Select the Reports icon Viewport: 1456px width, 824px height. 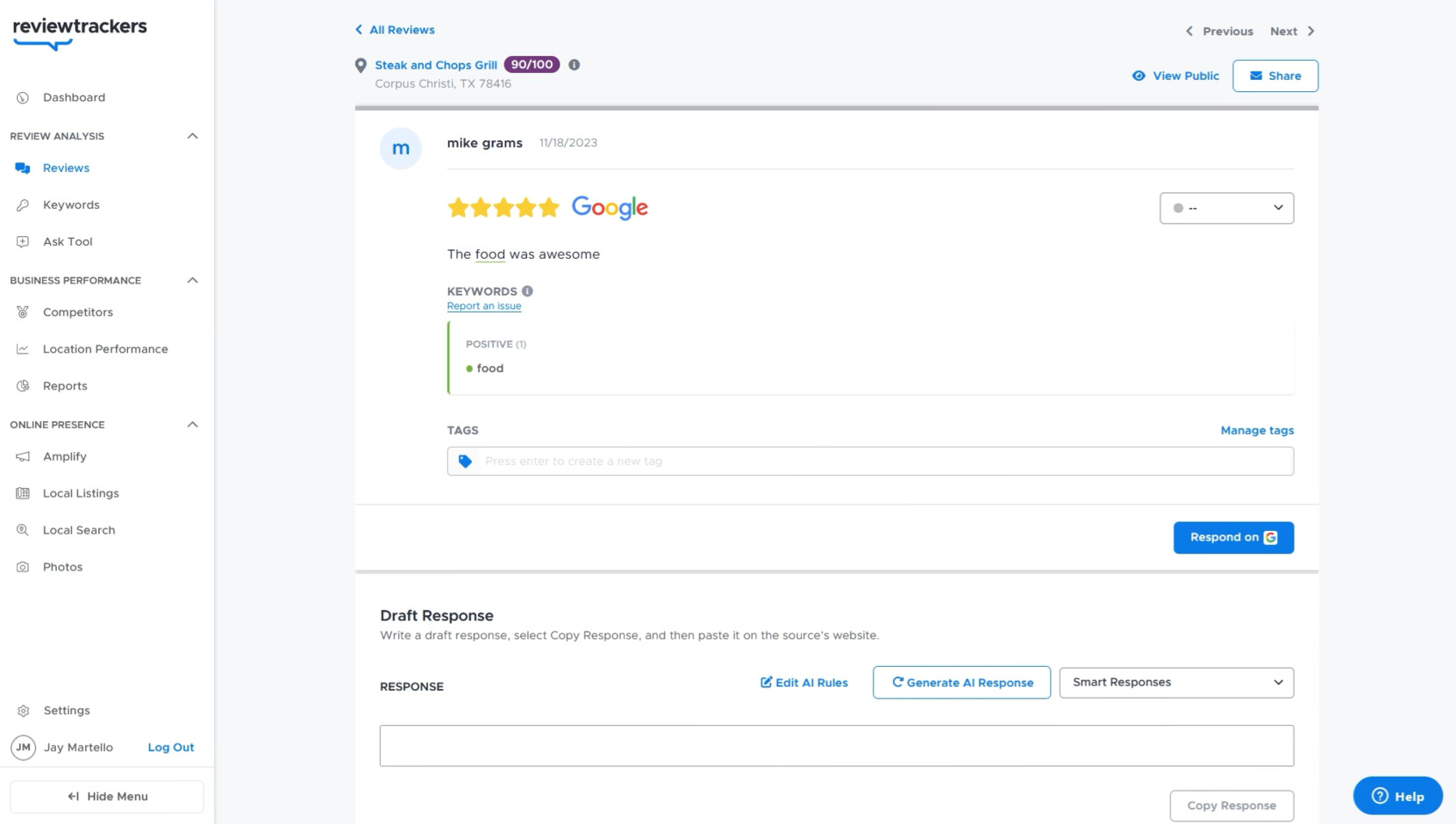point(22,385)
